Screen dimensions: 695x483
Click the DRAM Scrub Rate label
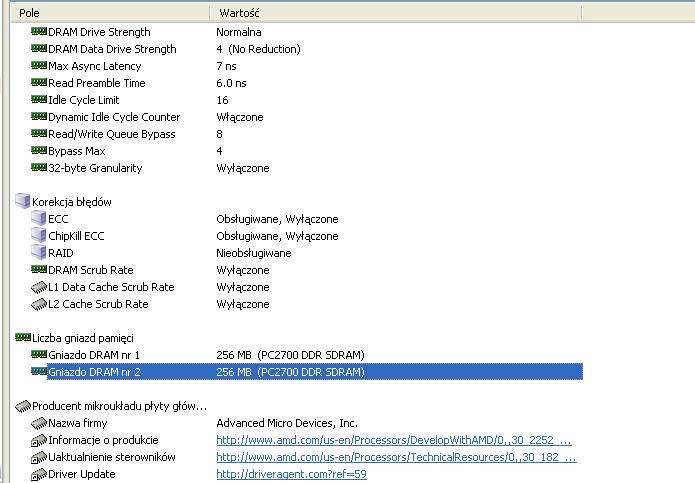90,270
